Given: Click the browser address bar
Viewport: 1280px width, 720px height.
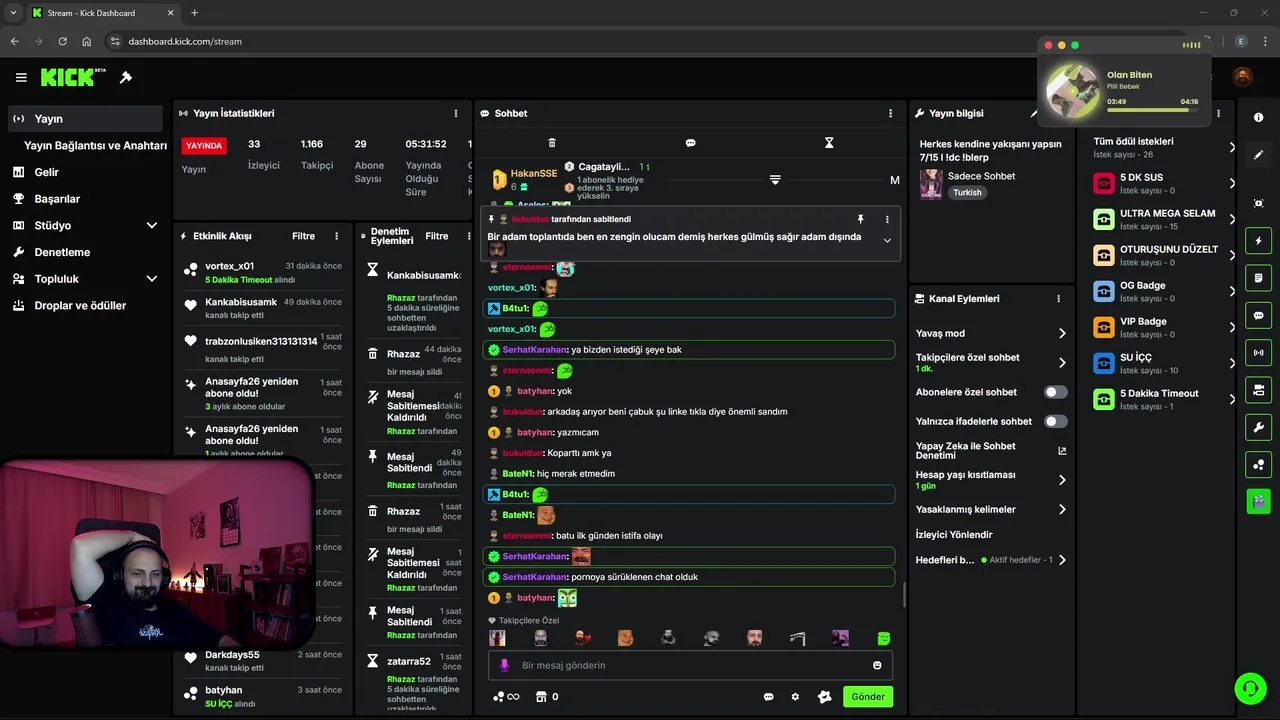Looking at the screenshot, I should click(640, 41).
